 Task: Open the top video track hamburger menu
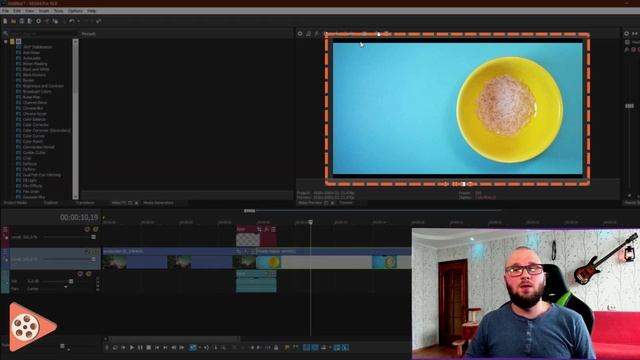[5, 230]
